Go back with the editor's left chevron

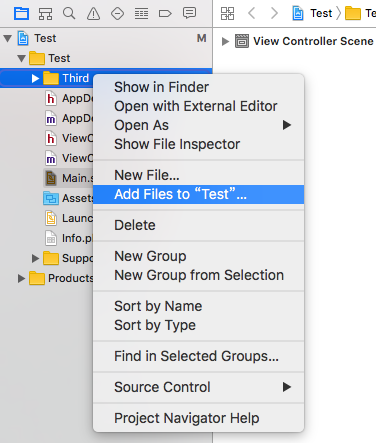coord(252,13)
